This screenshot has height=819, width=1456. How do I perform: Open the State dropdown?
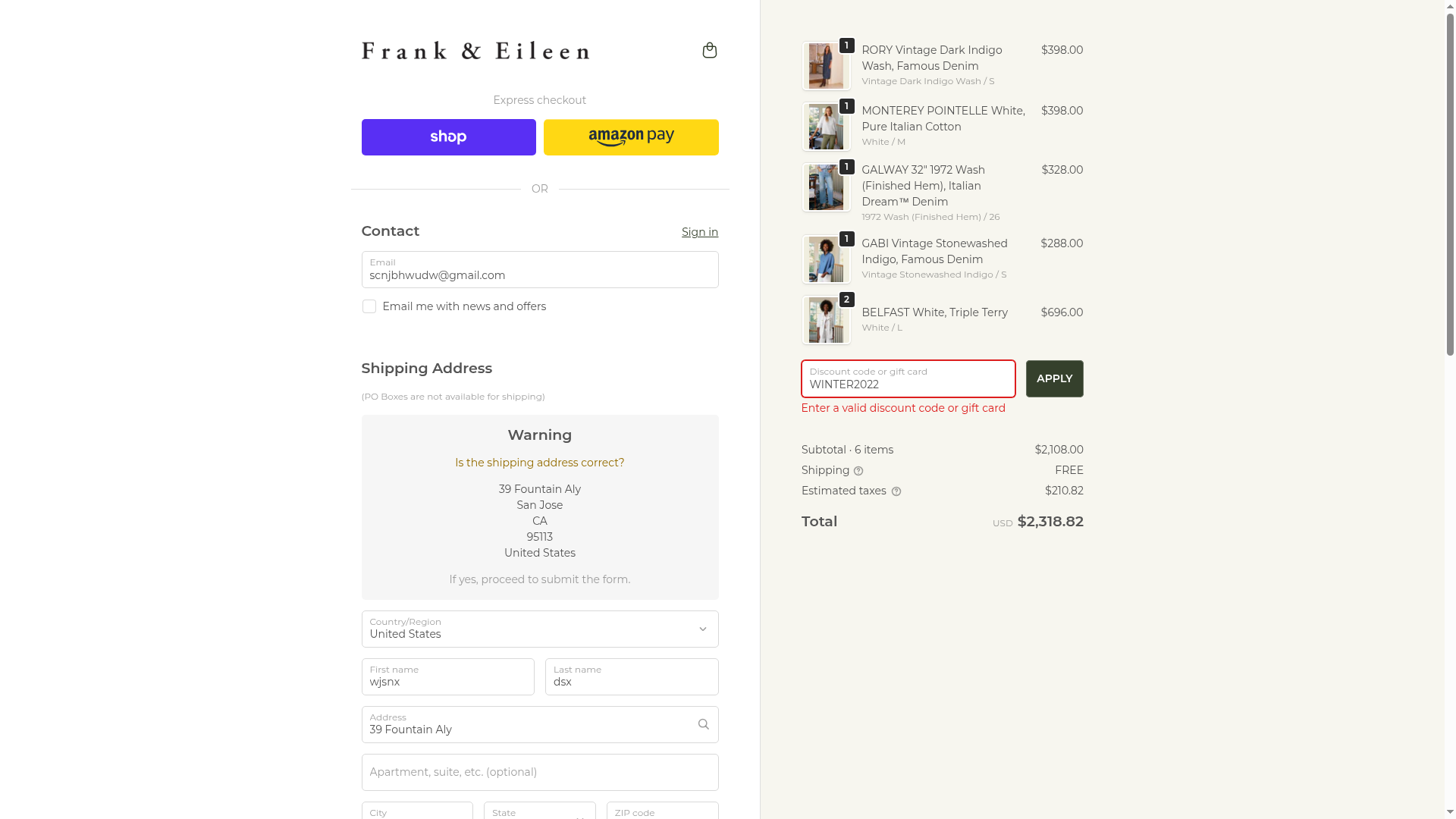(540, 811)
